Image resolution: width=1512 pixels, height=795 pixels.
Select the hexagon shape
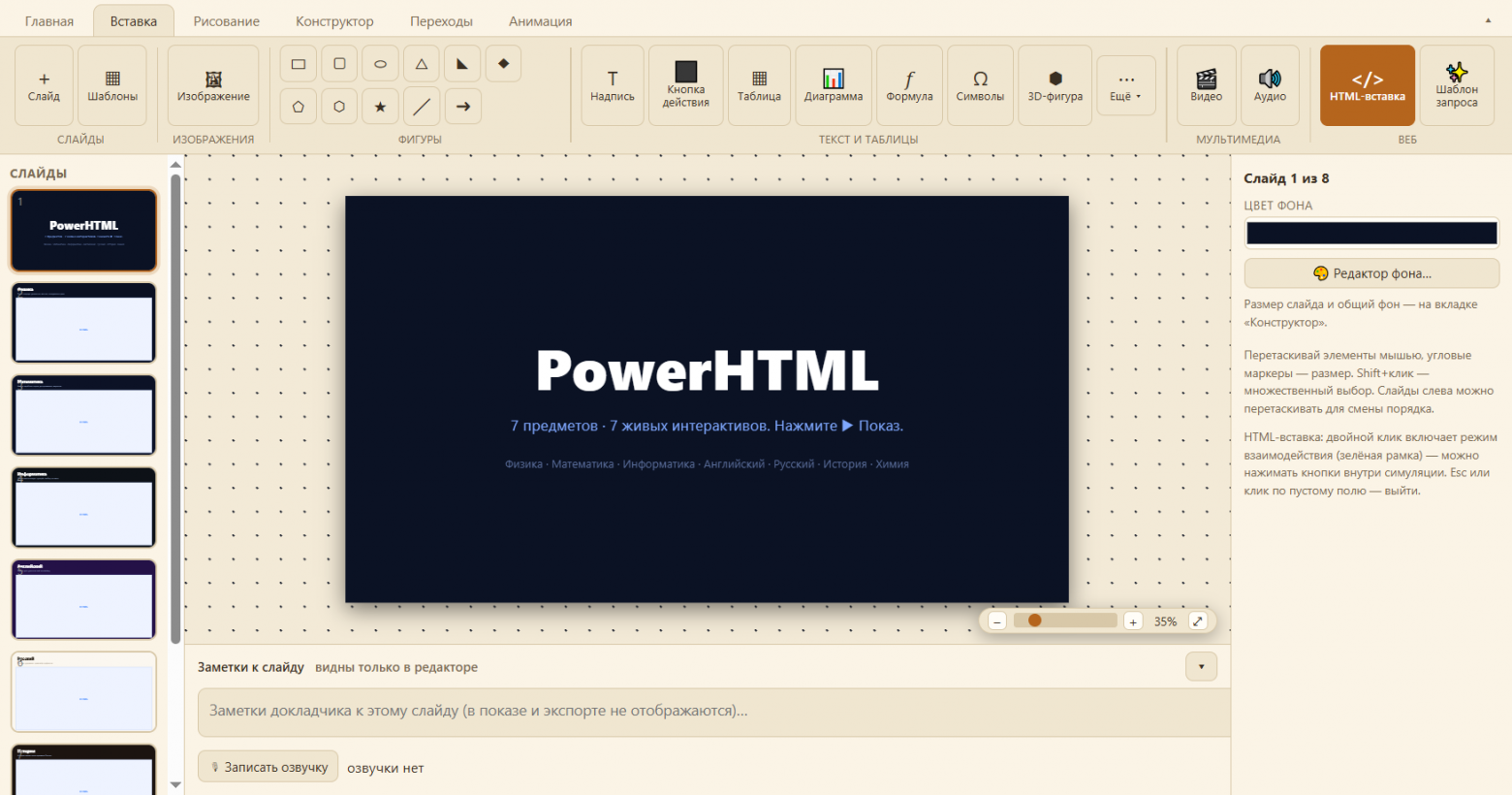tap(339, 107)
